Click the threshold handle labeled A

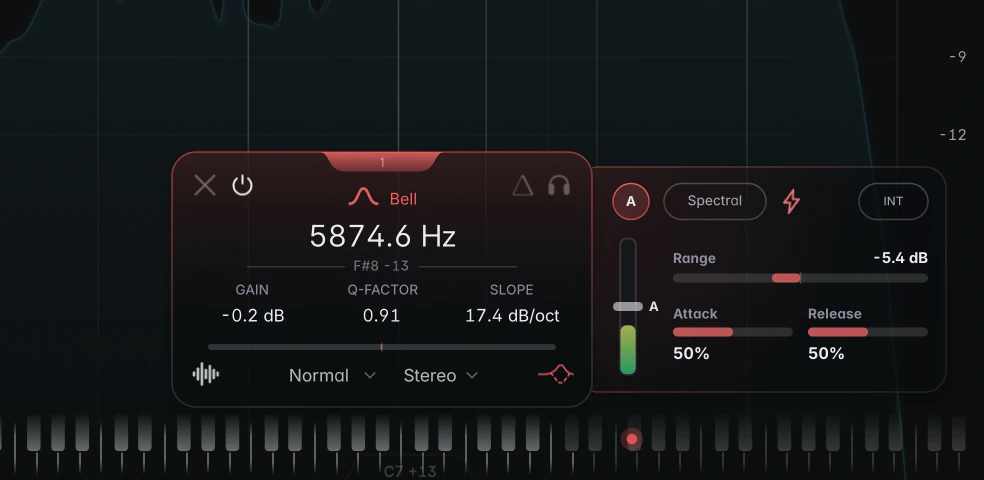coord(628,306)
